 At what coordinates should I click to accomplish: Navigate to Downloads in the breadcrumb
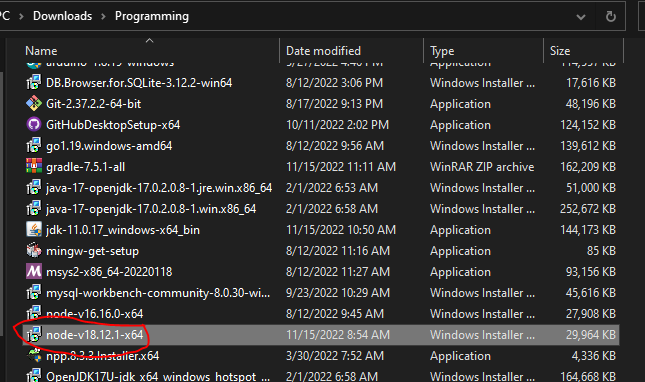(63, 16)
